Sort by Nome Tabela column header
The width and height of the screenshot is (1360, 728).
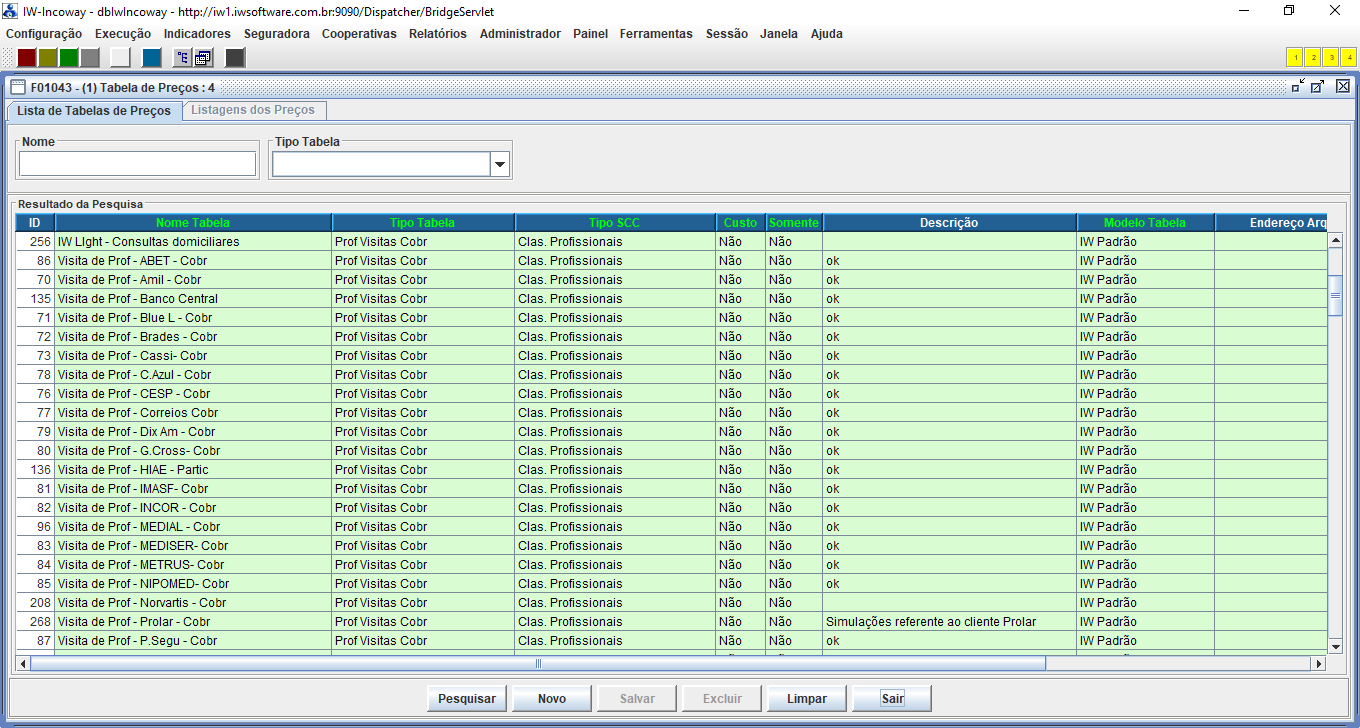tap(193, 223)
